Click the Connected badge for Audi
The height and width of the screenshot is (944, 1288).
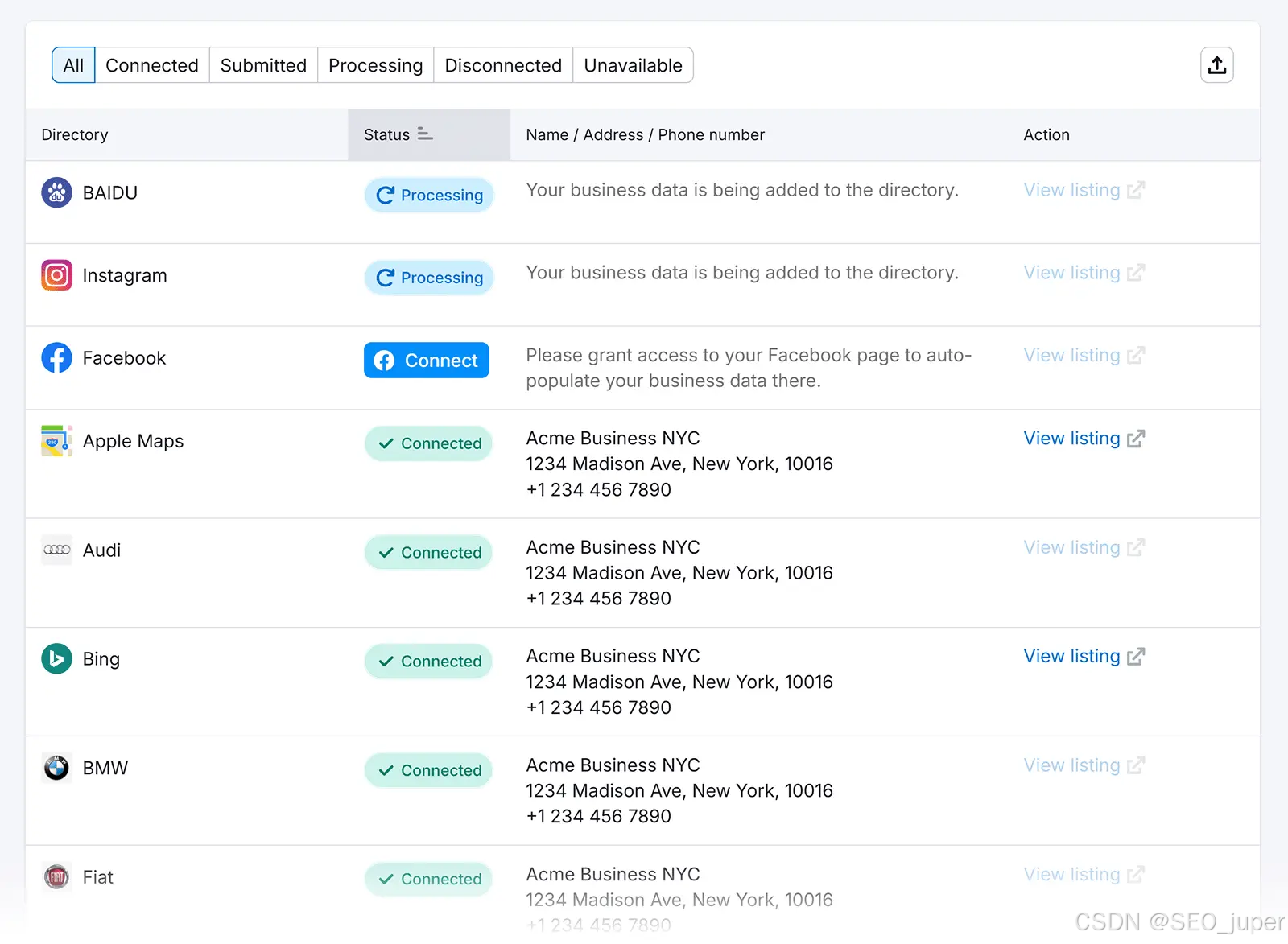(x=428, y=553)
